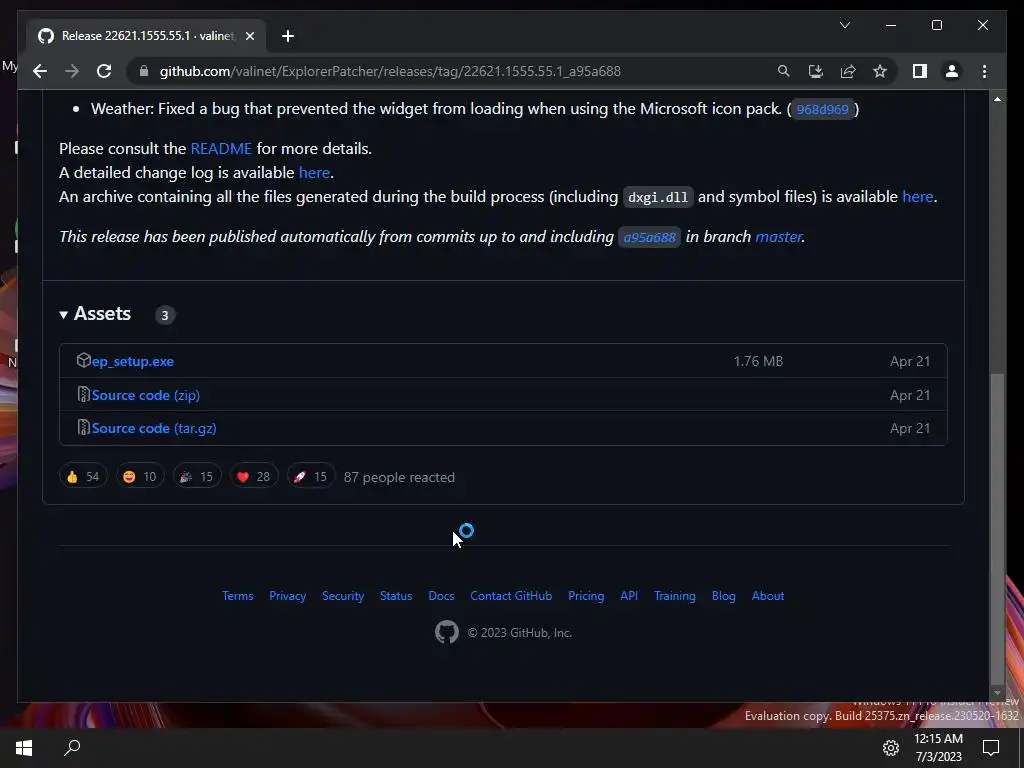Open the detailed change log 'here' link

314,172
